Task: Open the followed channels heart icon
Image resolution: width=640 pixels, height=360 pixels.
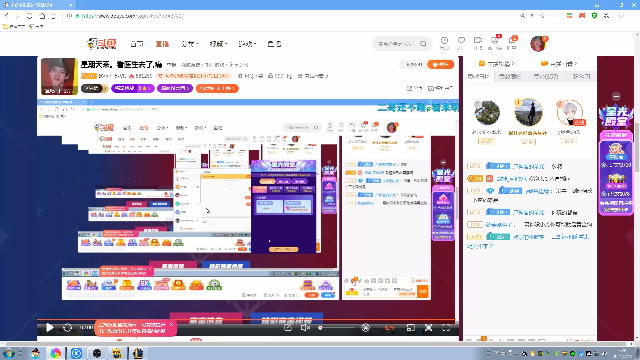Action: (461, 42)
